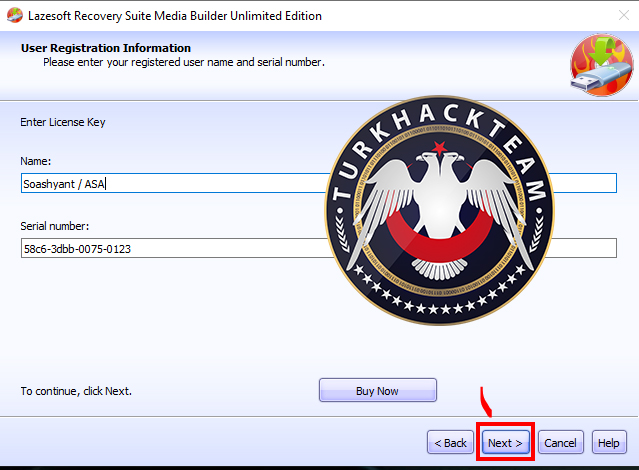This screenshot has width=639, height=470.
Task: Select the 'User Registration Information' heading
Action: pos(106,48)
